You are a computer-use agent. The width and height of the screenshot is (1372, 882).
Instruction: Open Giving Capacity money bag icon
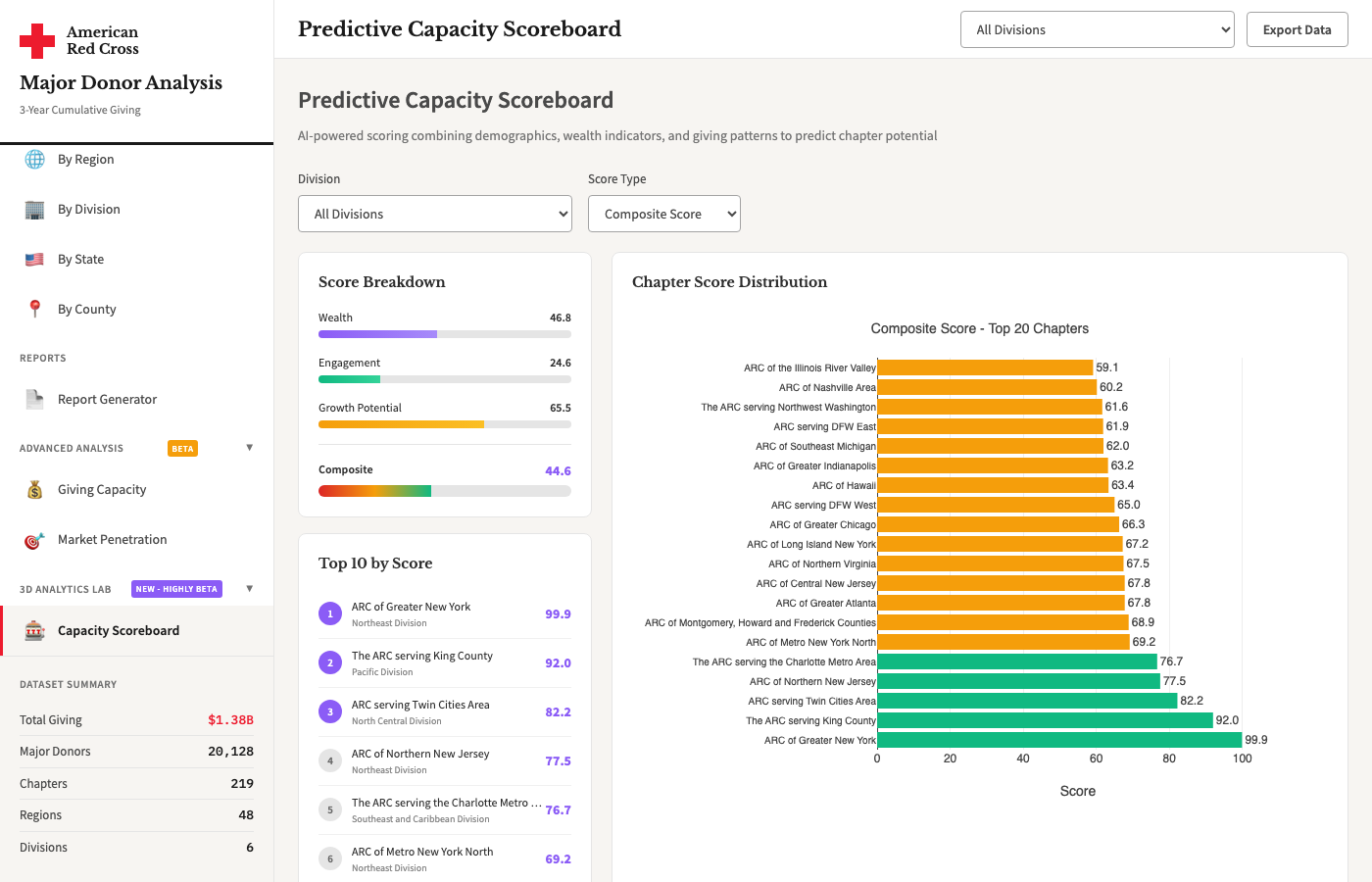click(x=35, y=489)
